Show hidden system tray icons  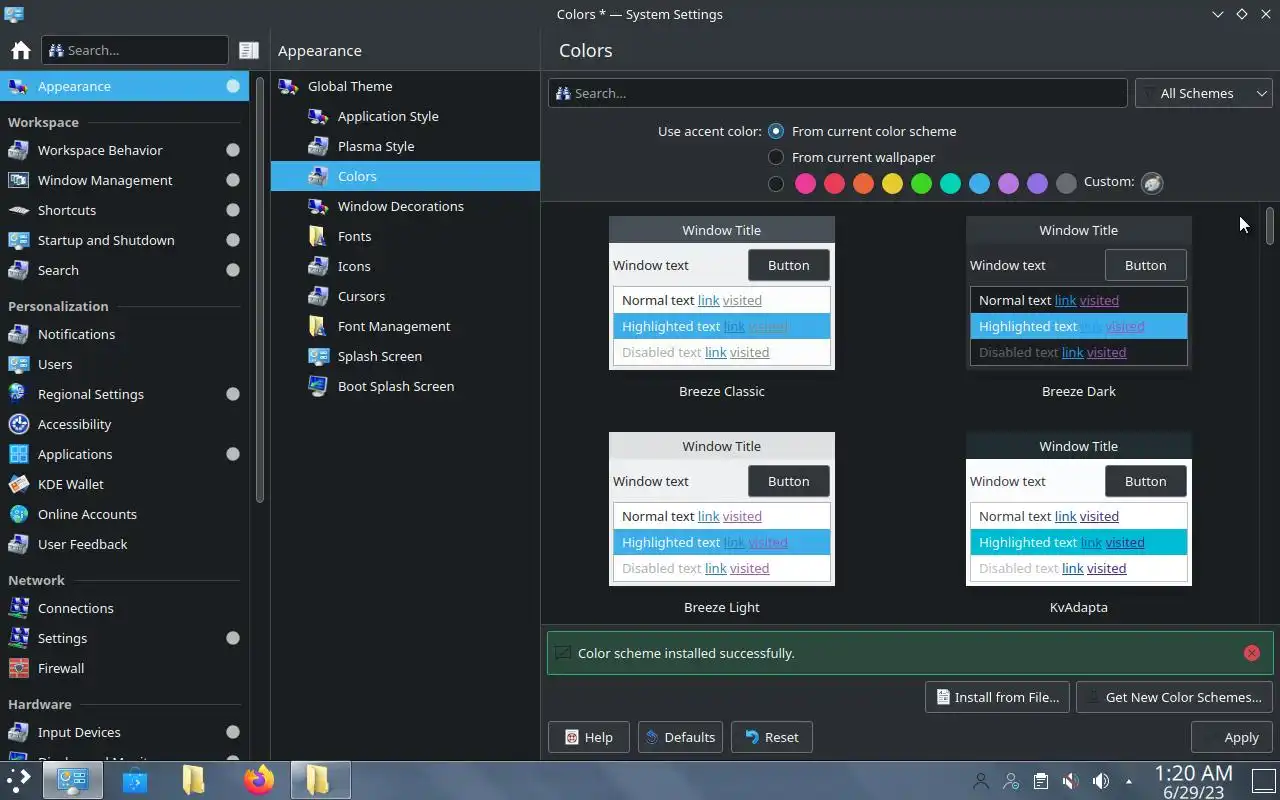[1129, 781]
